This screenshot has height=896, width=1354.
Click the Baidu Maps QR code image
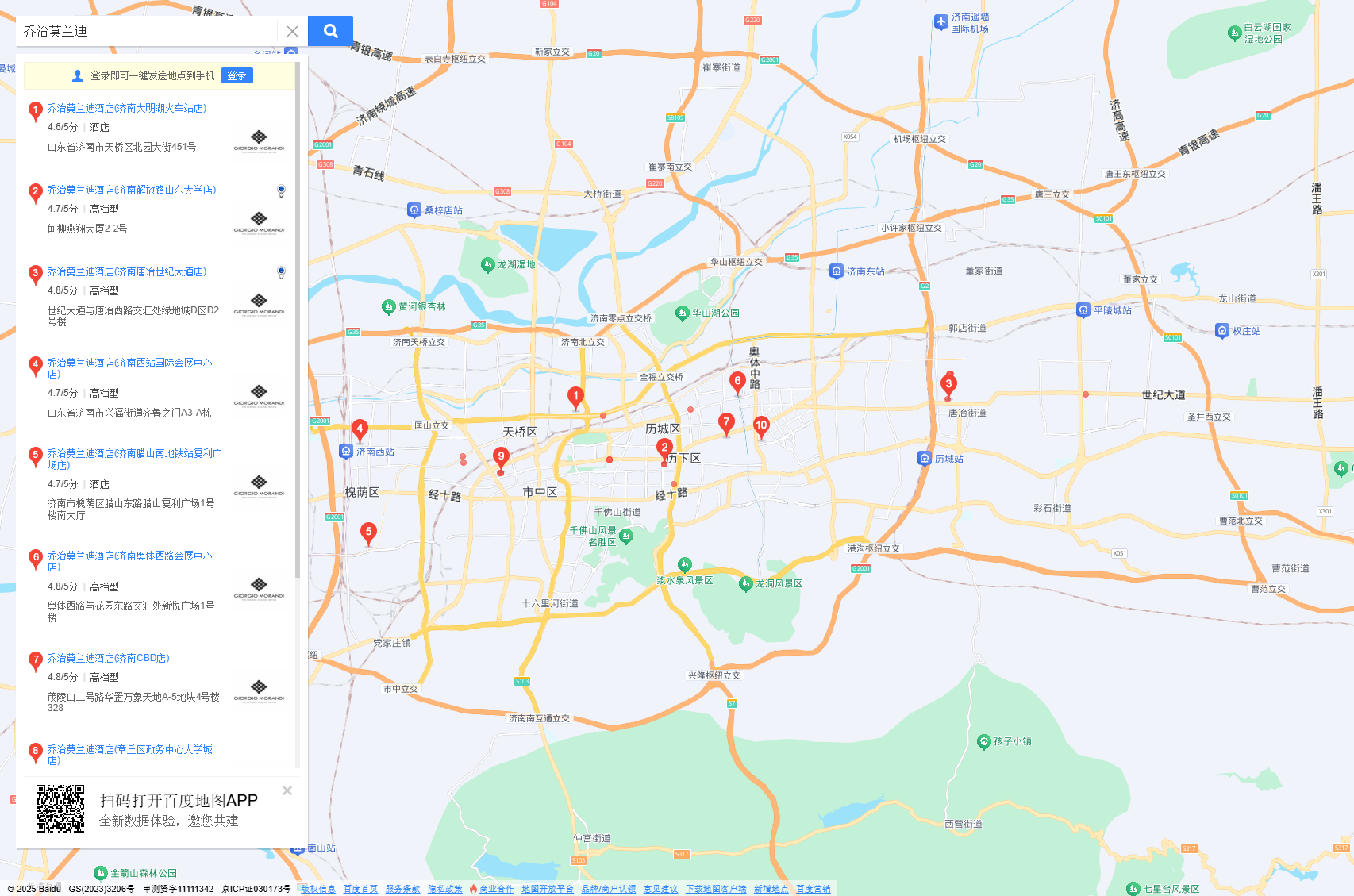pyautogui.click(x=60, y=809)
